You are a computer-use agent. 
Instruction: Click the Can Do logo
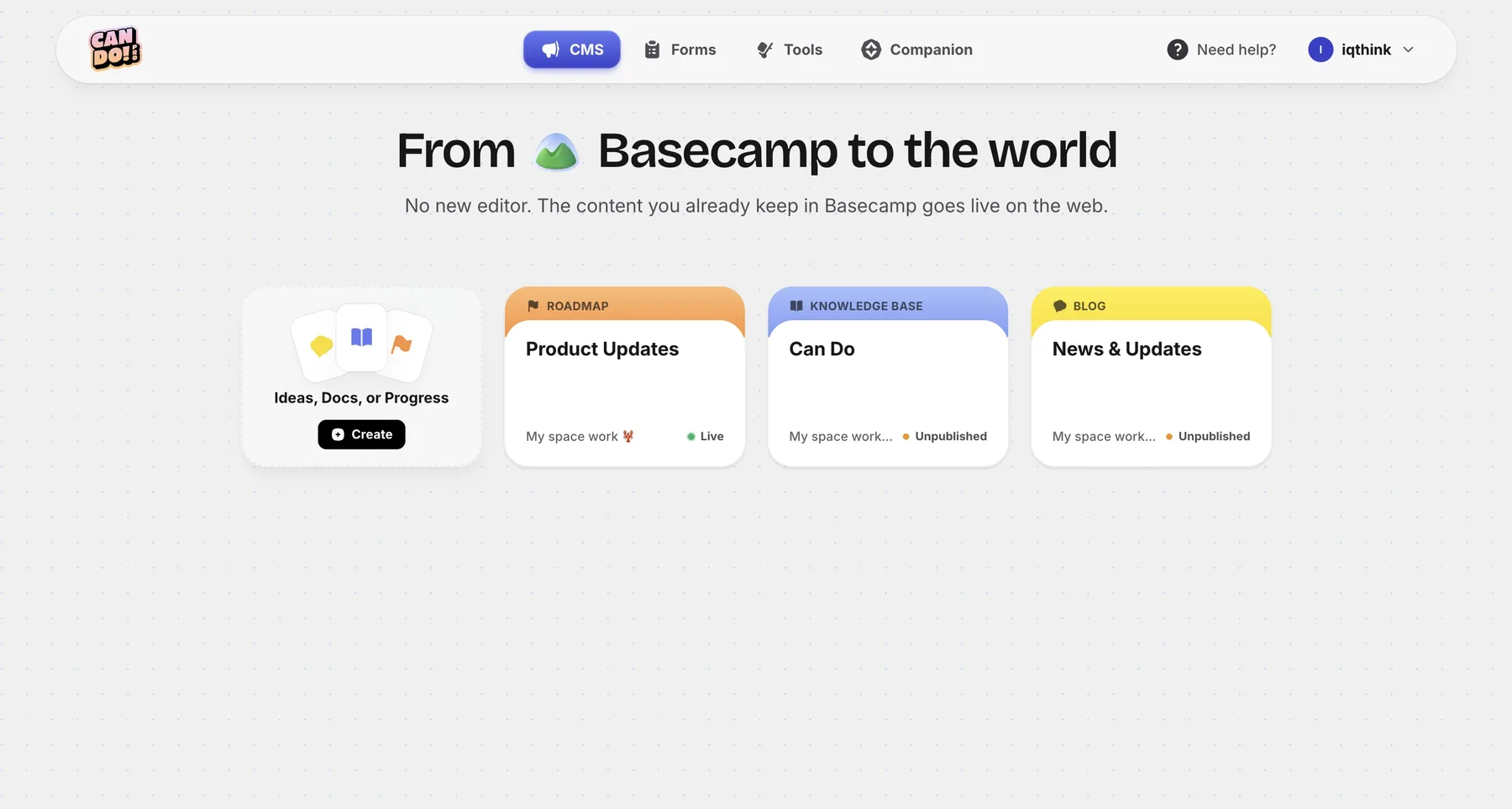click(x=115, y=49)
